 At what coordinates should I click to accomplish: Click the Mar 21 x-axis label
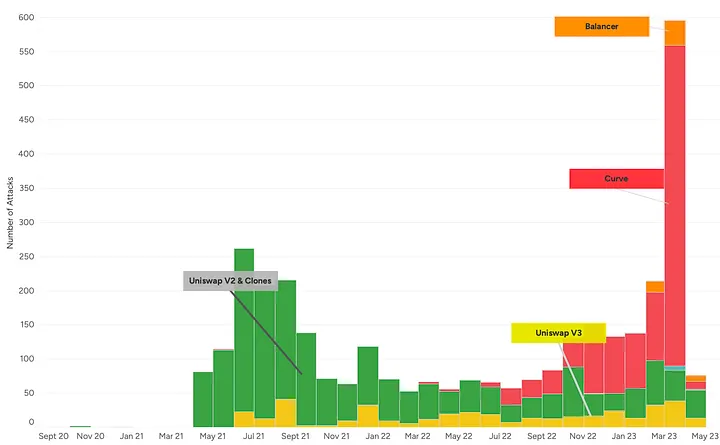pyautogui.click(x=171, y=436)
